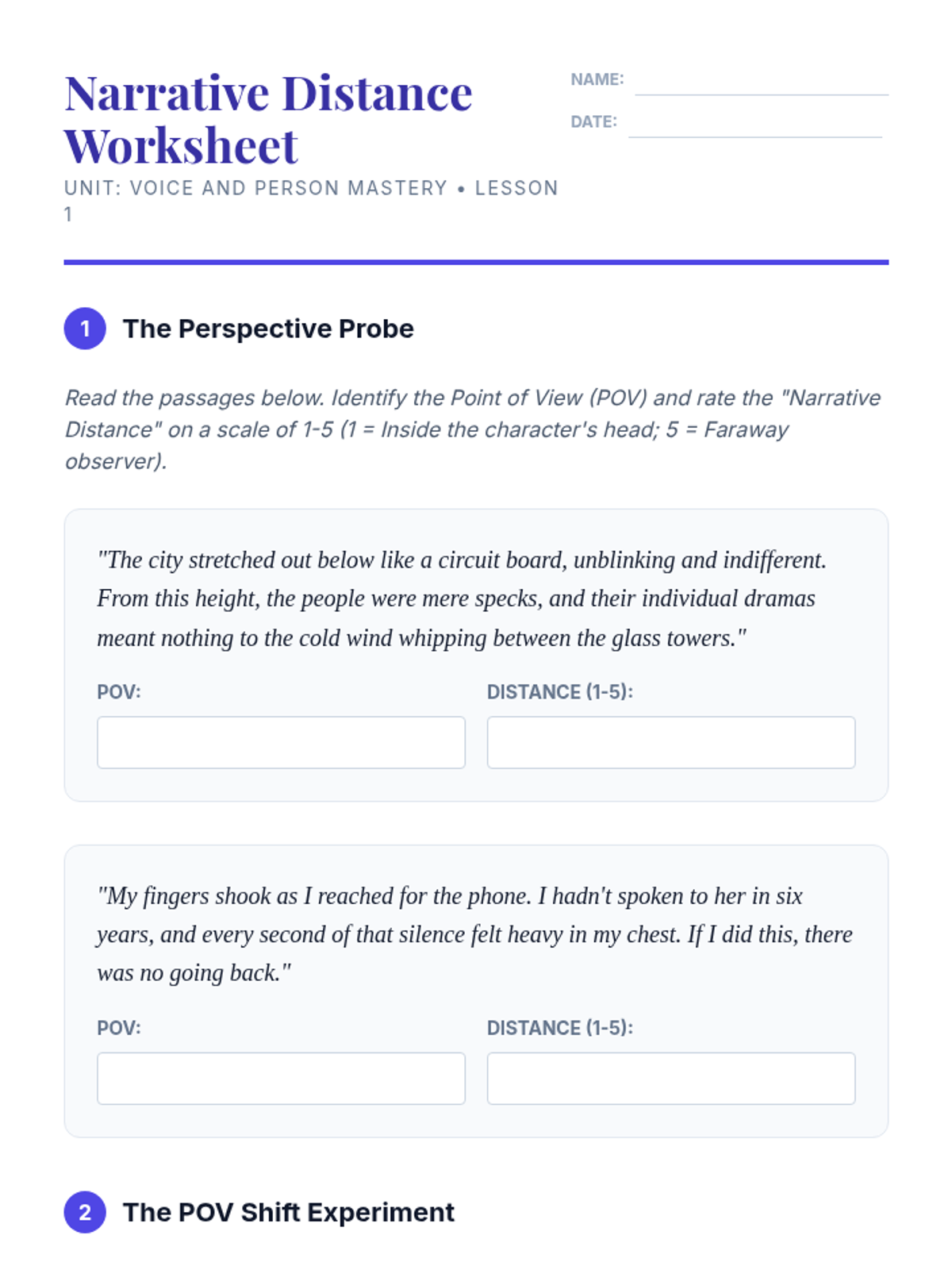Click the NAME label

coord(597,79)
